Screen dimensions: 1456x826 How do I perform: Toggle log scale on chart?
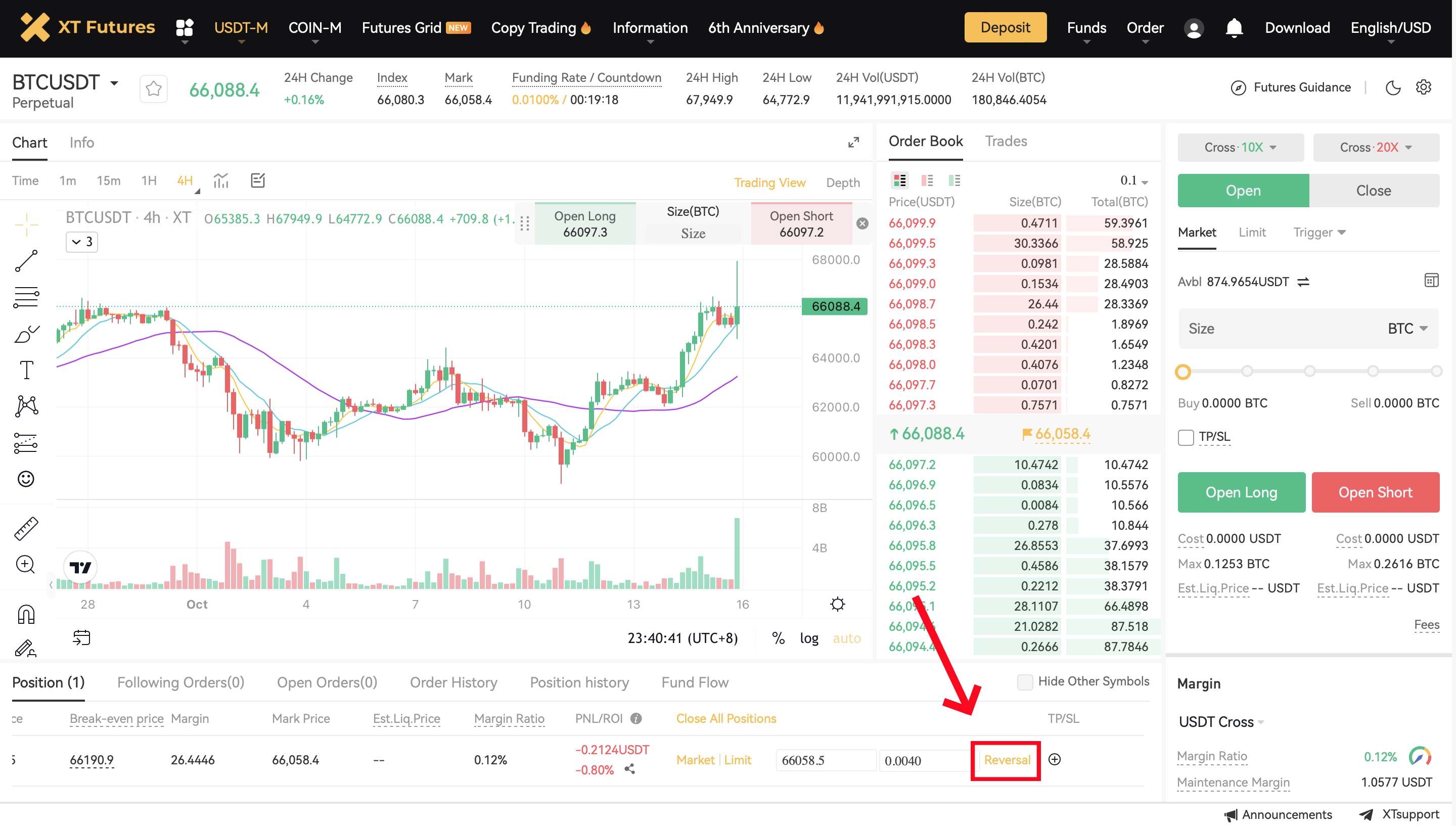(x=809, y=638)
